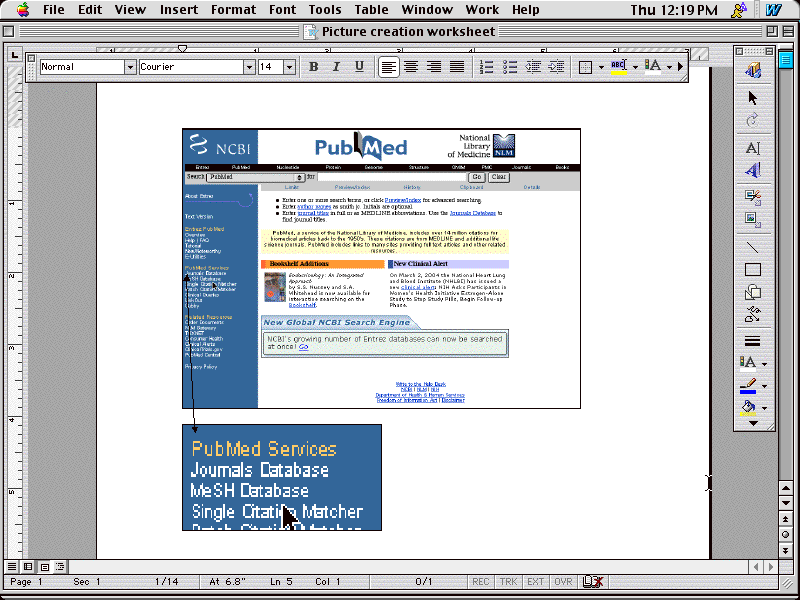Screen dimensions: 800x600
Task: Toggle REC macro recording in status bar
Action: point(481,582)
